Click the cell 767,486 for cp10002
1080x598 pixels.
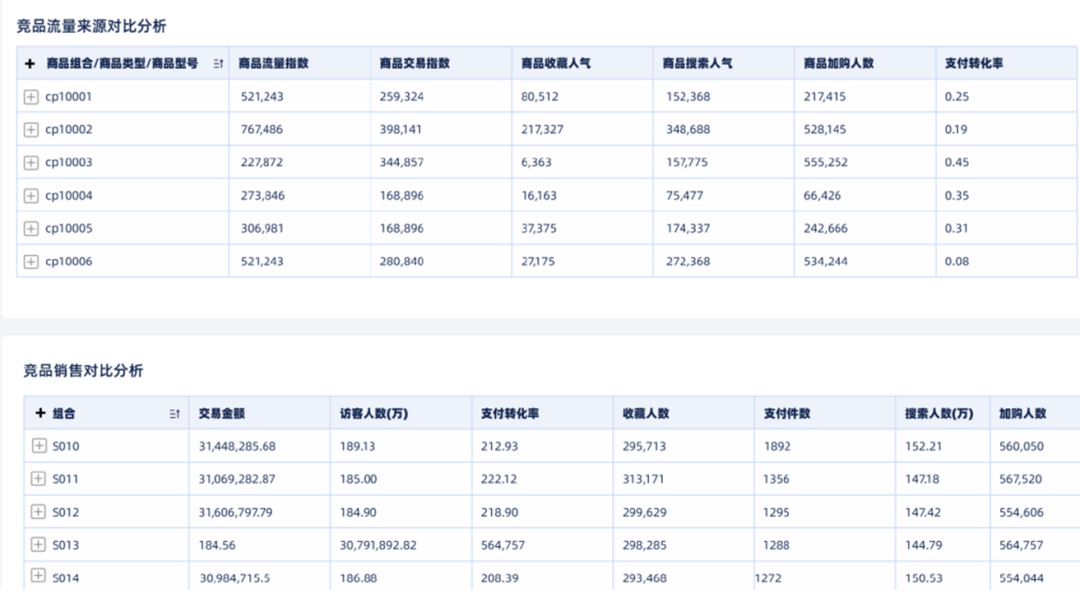(x=262, y=130)
